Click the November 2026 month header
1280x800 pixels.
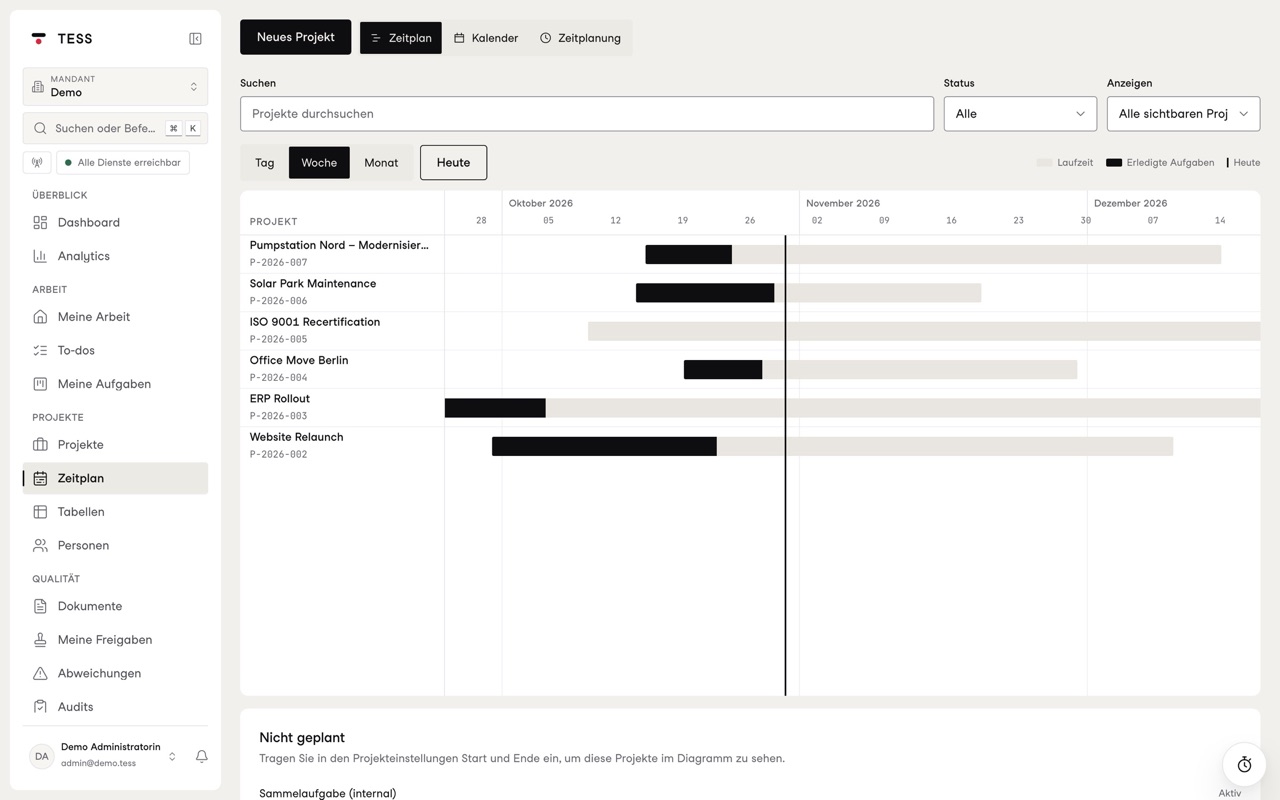pyautogui.click(x=843, y=203)
